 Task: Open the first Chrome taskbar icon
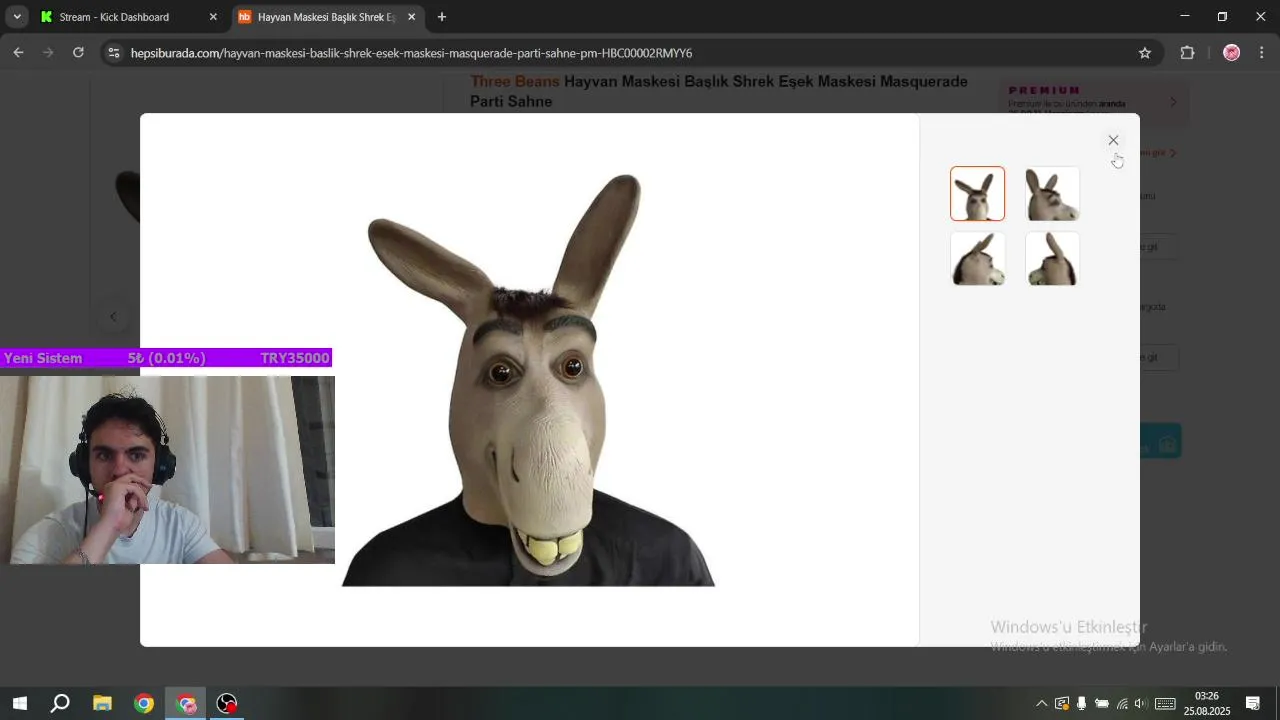144,704
